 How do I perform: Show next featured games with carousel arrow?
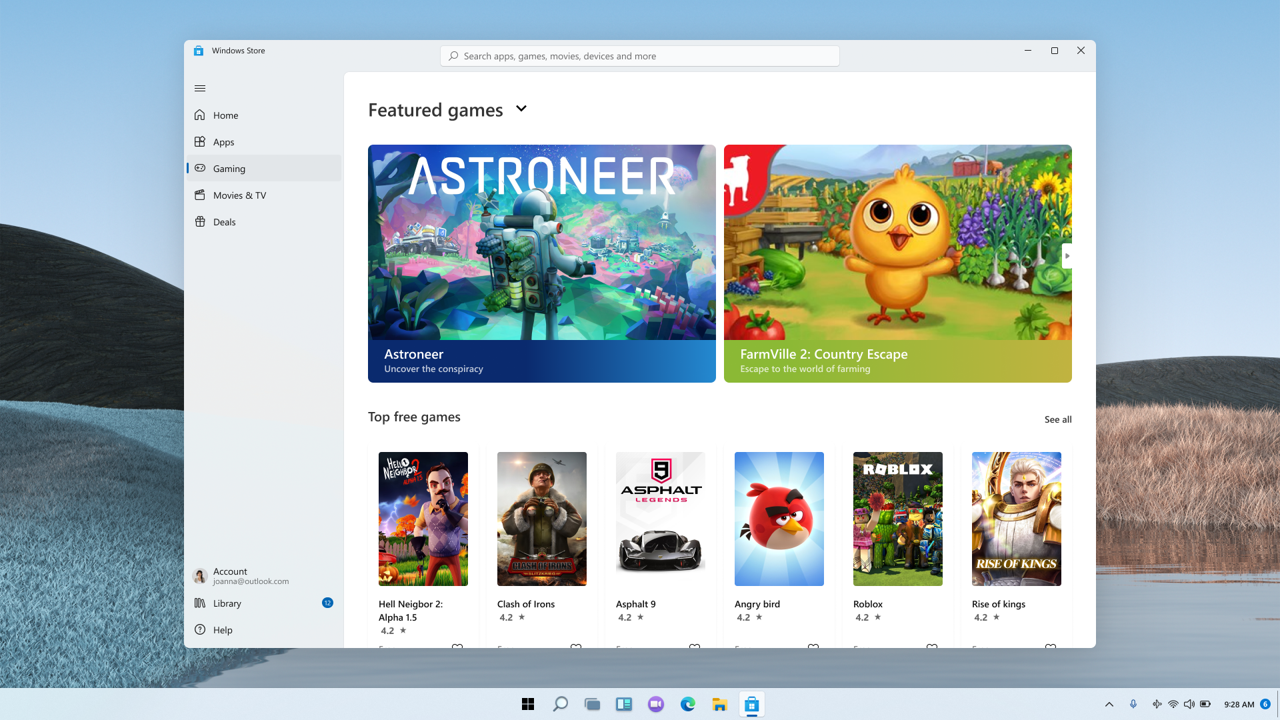(x=1067, y=256)
